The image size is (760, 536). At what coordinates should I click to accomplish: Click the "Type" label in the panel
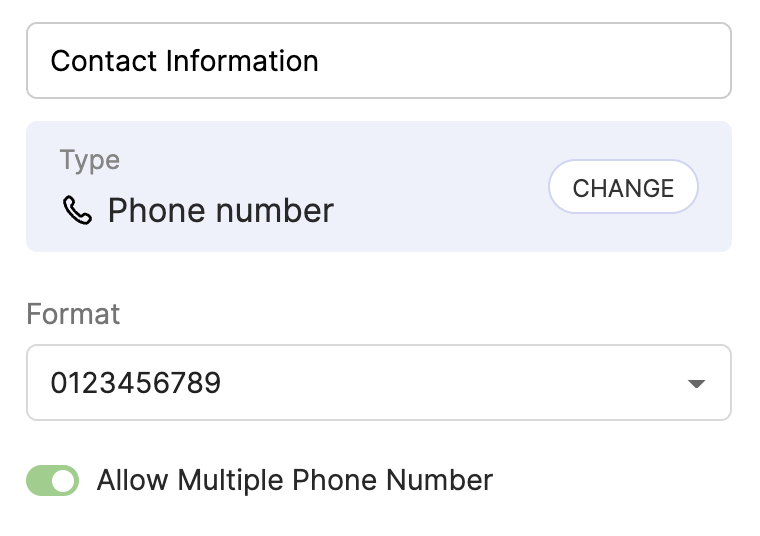pos(89,160)
